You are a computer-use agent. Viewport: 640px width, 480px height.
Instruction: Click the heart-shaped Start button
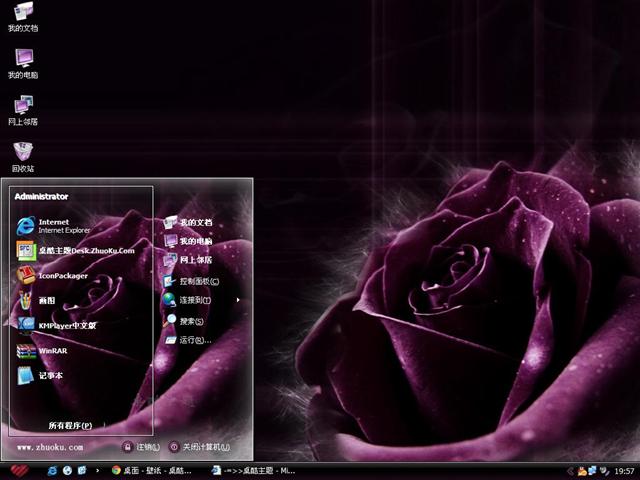(20, 471)
